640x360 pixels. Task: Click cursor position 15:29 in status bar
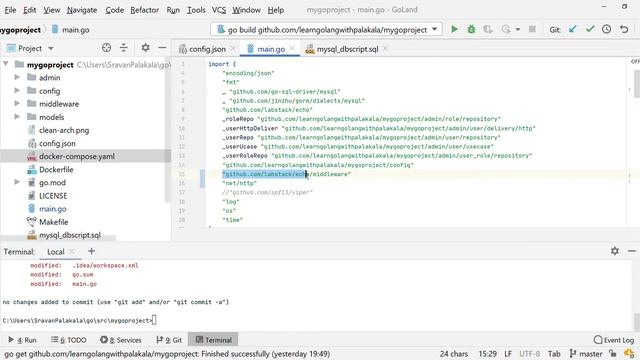coord(487,353)
